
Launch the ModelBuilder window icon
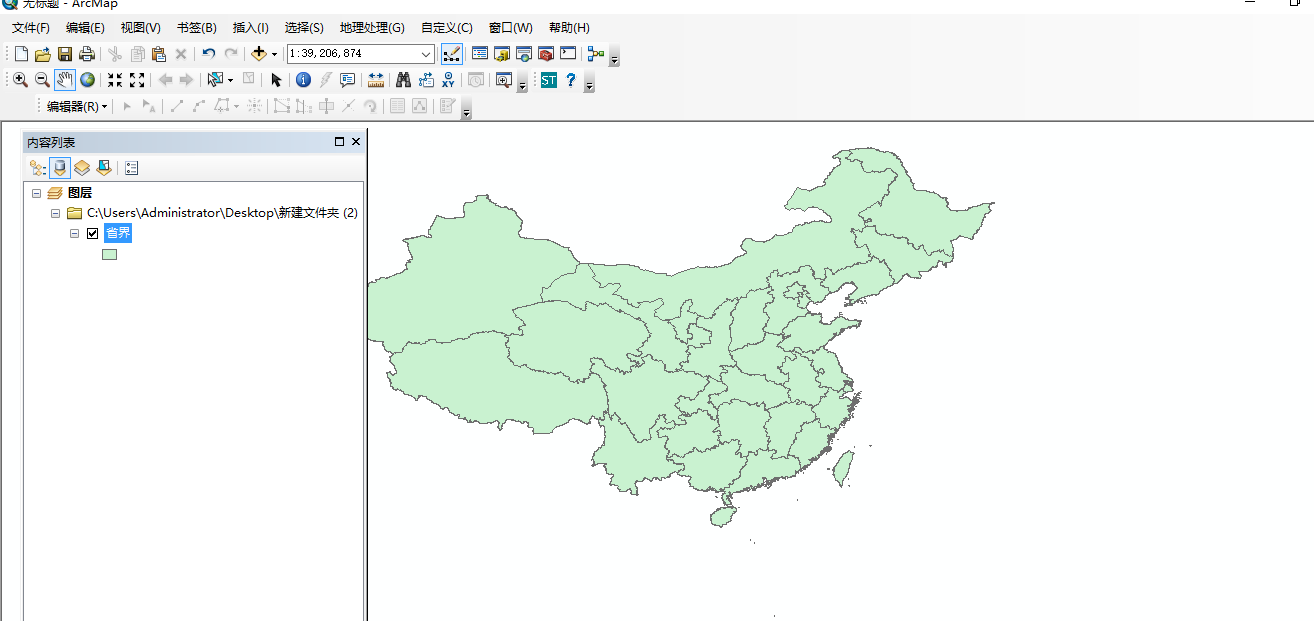[x=596, y=54]
